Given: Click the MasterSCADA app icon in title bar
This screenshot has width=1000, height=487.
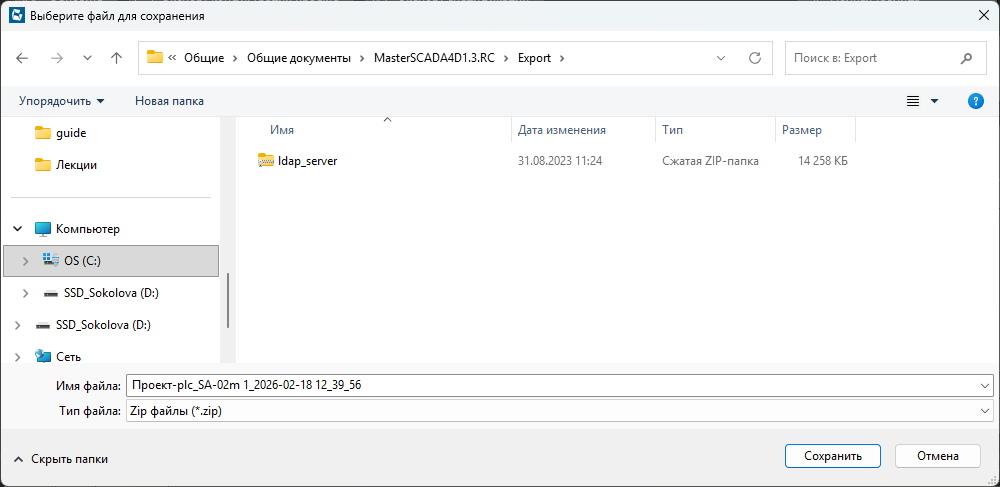Looking at the screenshot, I should point(17,16).
